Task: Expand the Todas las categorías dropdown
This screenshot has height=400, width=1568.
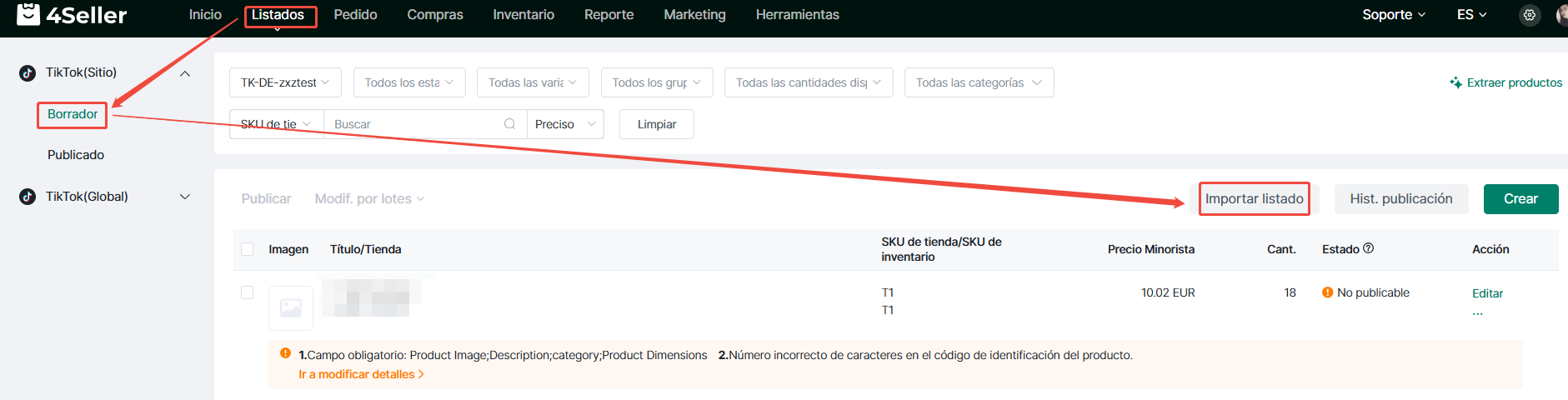Action: tap(979, 82)
